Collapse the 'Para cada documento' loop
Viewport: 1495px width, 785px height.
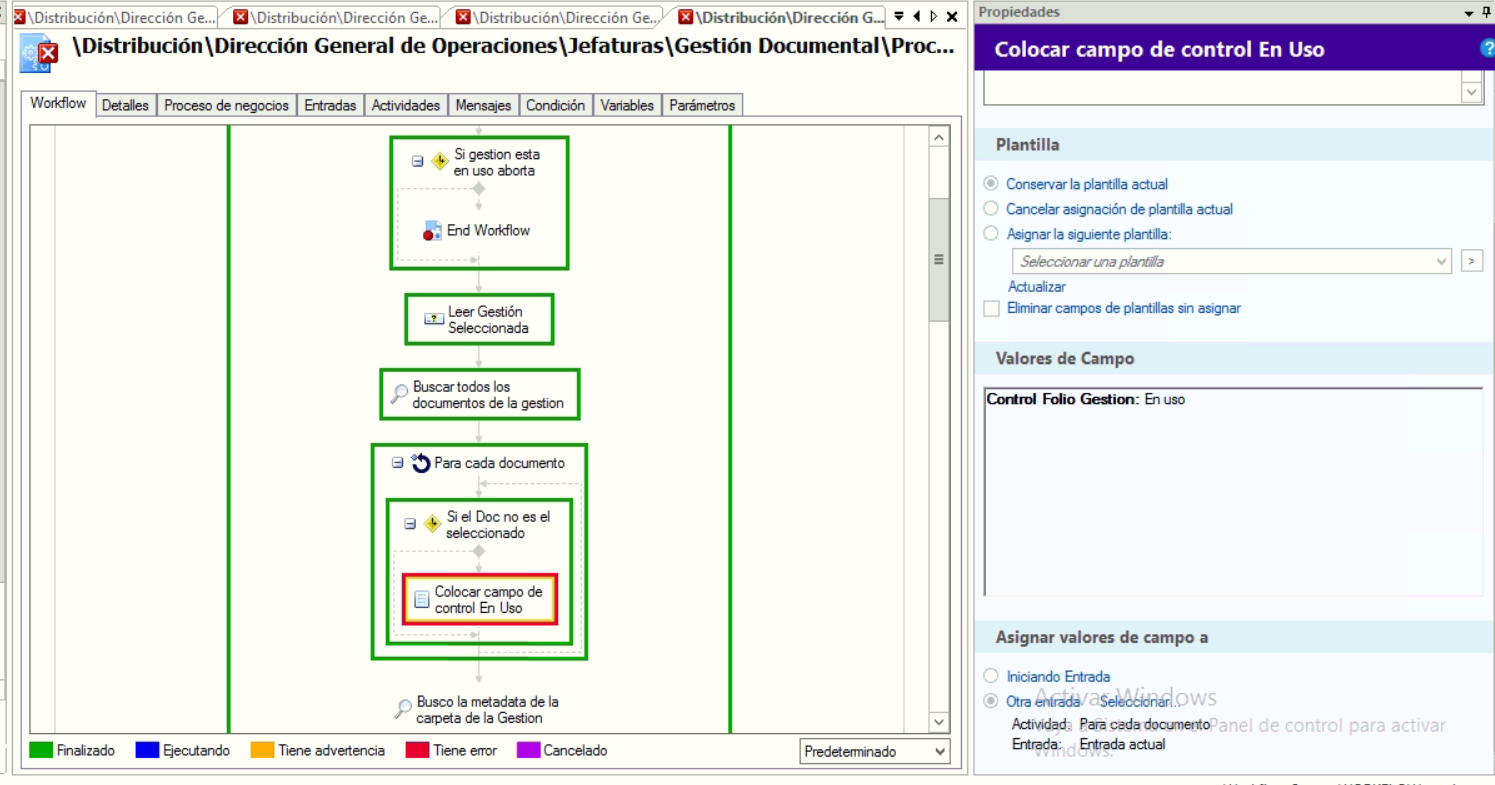click(397, 463)
